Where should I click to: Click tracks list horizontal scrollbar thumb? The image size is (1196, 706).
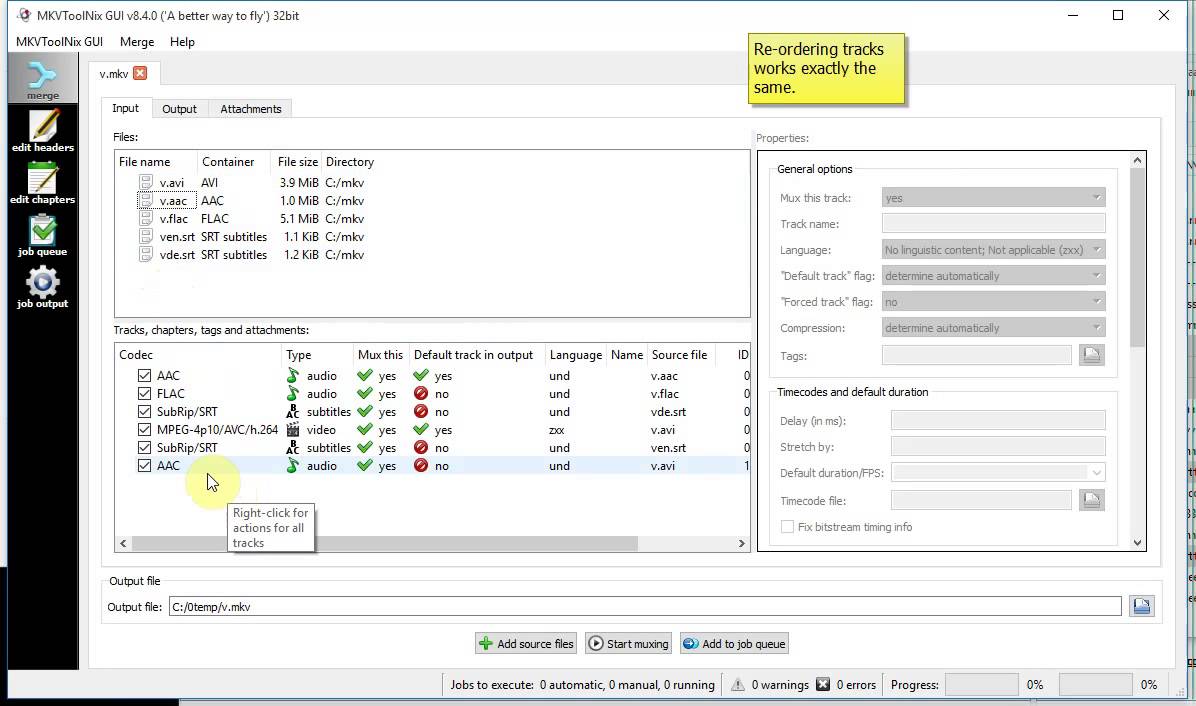(x=384, y=544)
